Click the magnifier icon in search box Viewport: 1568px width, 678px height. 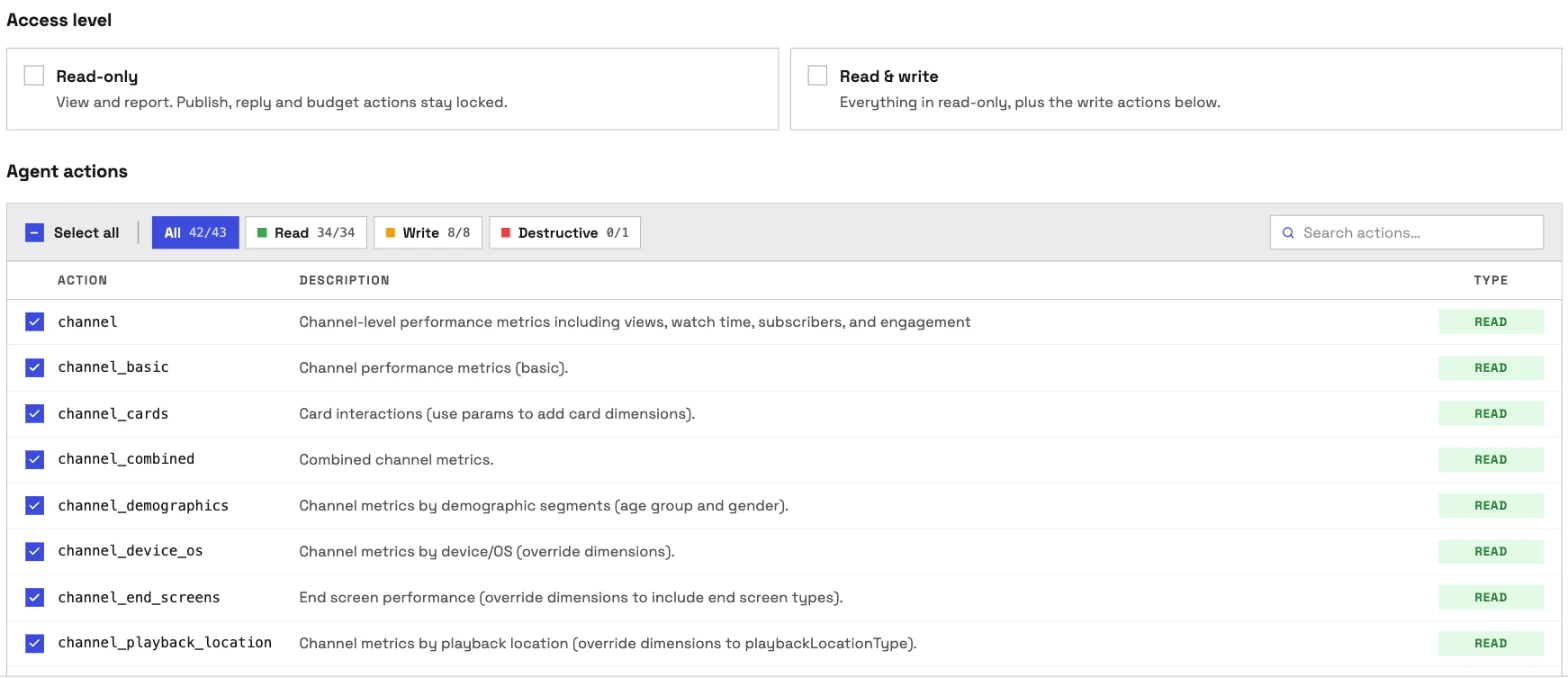pyautogui.click(x=1288, y=233)
